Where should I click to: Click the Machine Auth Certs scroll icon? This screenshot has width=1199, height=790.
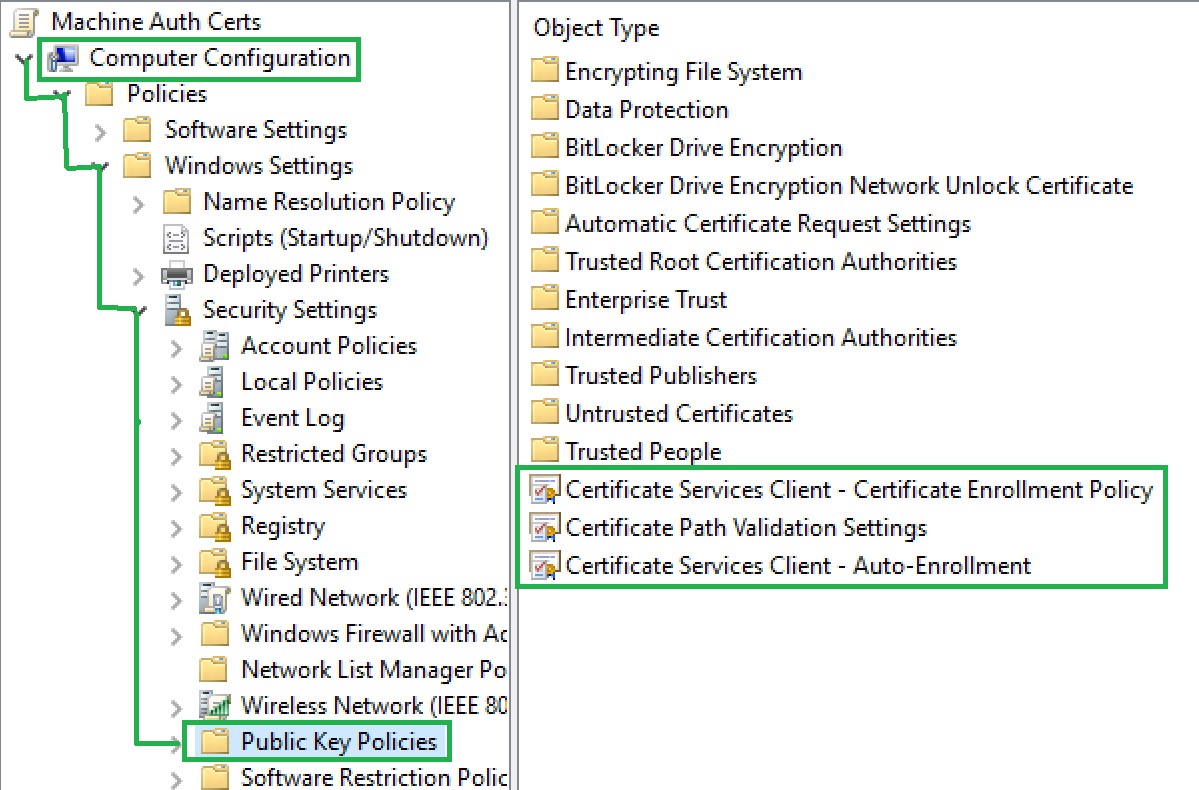[27, 22]
